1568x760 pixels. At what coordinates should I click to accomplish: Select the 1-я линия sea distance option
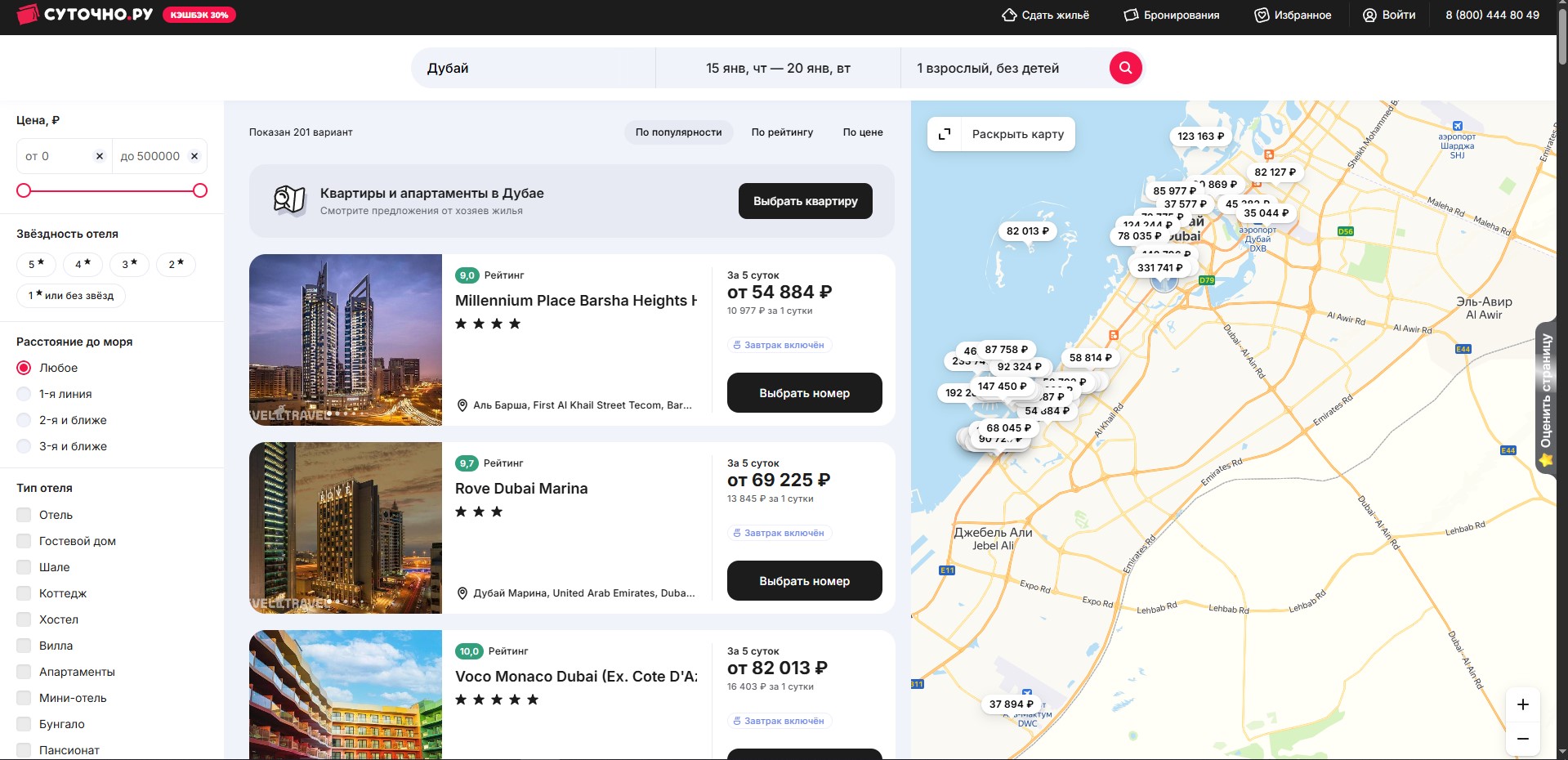tap(25, 394)
